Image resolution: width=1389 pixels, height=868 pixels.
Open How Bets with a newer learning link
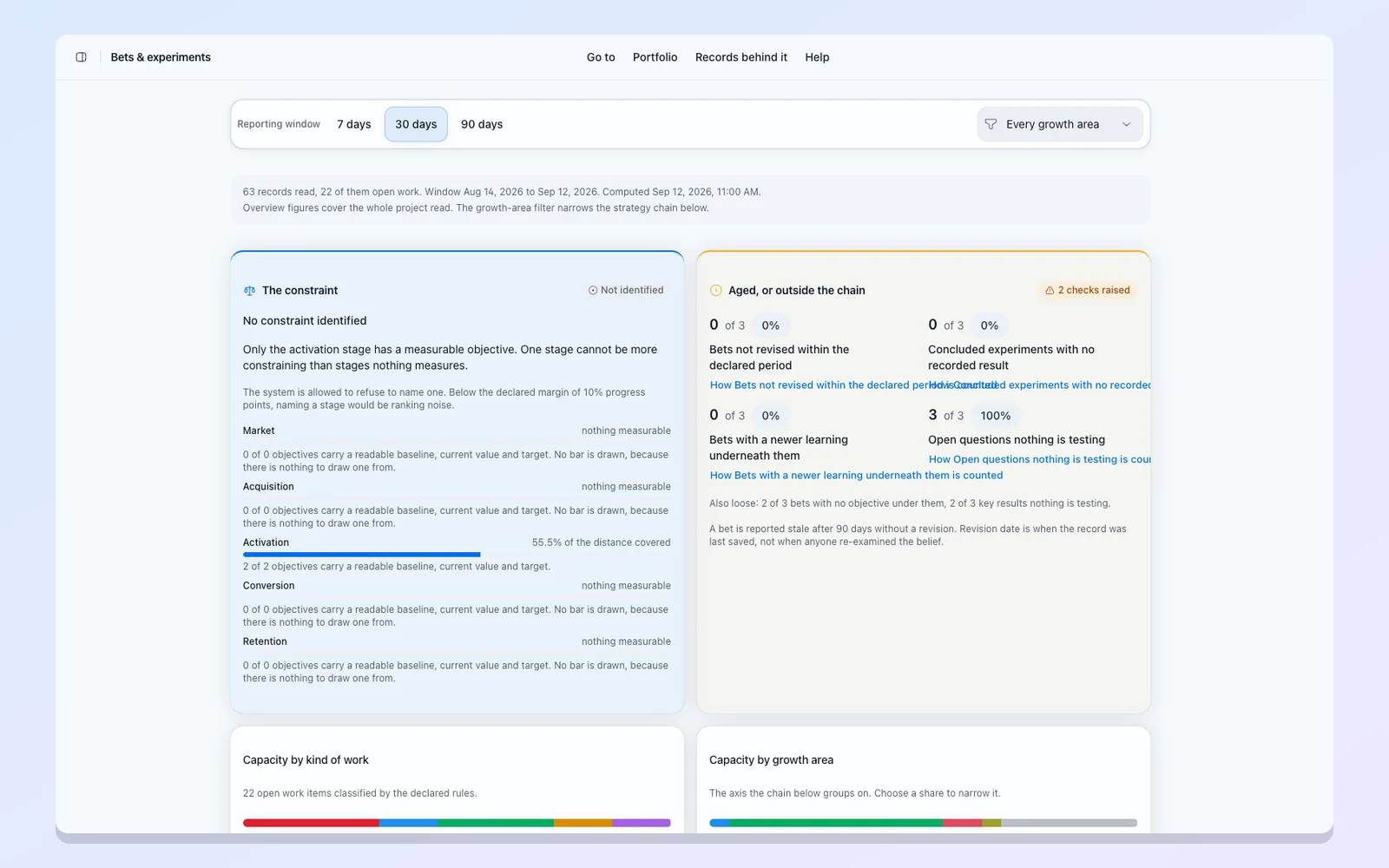click(856, 476)
